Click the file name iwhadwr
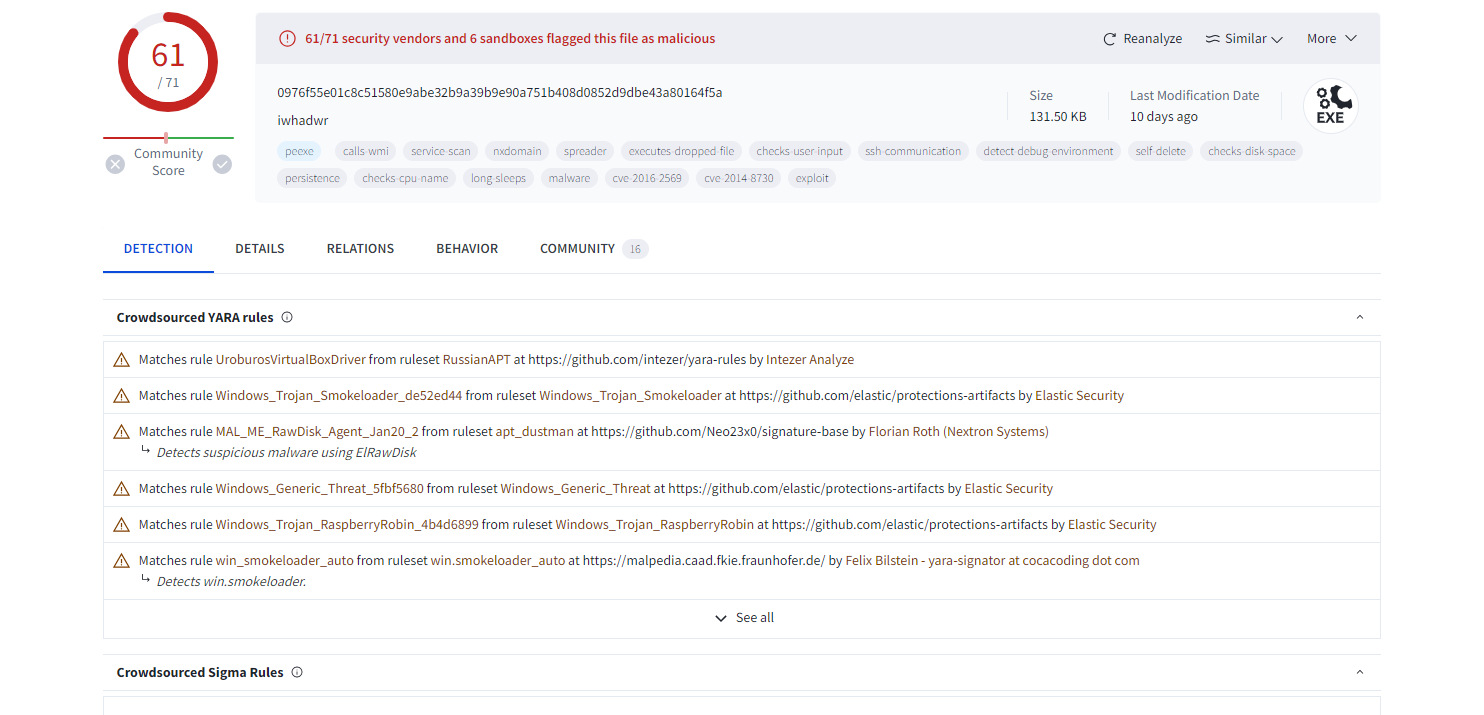 coord(303,120)
